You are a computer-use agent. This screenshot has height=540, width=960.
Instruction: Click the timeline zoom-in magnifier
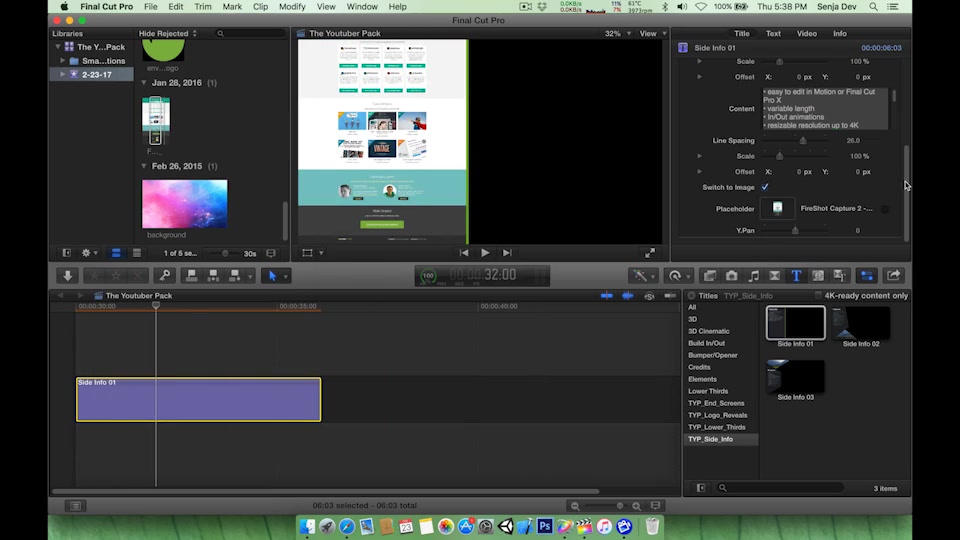pos(636,506)
